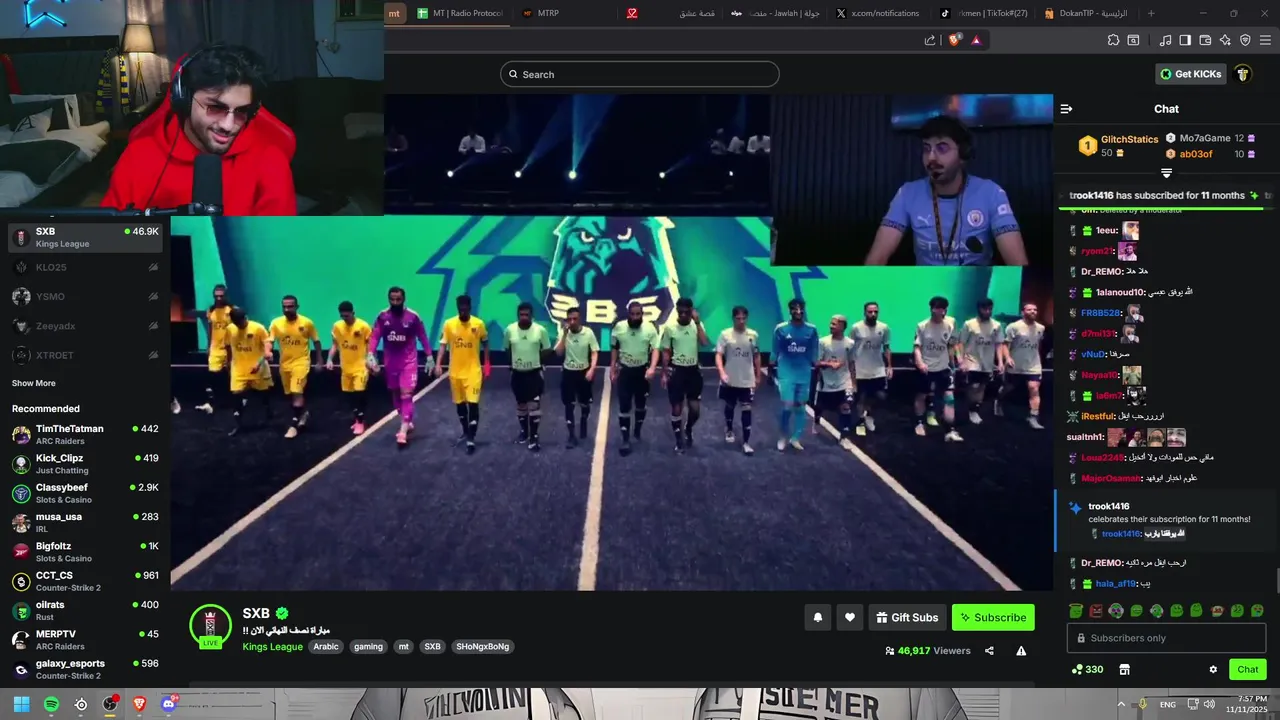Click the Gift Subs button
1280x720 pixels.
point(907,618)
